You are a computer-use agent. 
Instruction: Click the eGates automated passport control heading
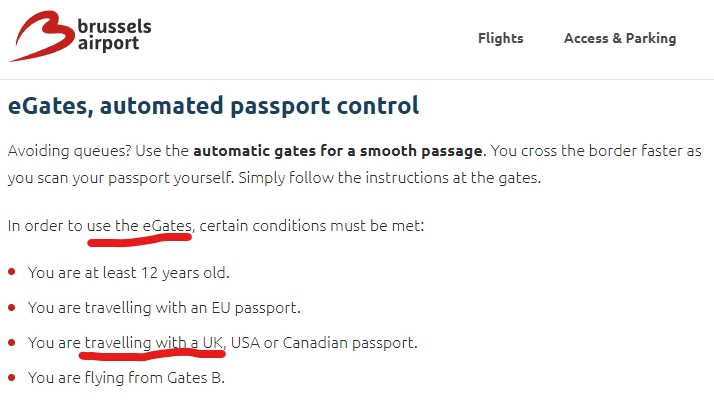click(x=214, y=106)
